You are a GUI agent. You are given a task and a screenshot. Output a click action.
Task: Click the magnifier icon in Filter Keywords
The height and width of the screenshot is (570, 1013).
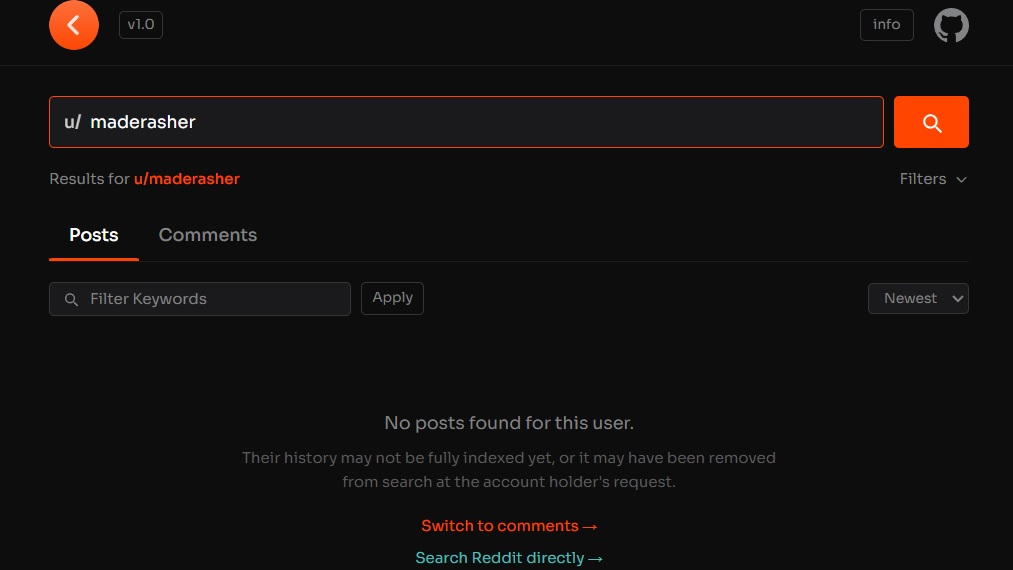[x=72, y=299]
